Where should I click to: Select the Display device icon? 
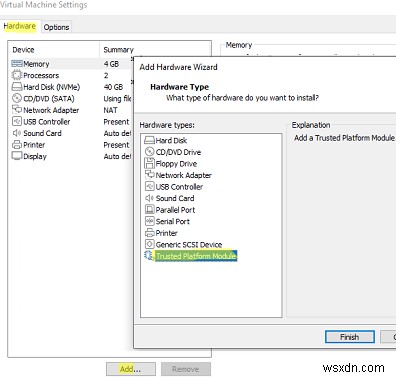17,156
